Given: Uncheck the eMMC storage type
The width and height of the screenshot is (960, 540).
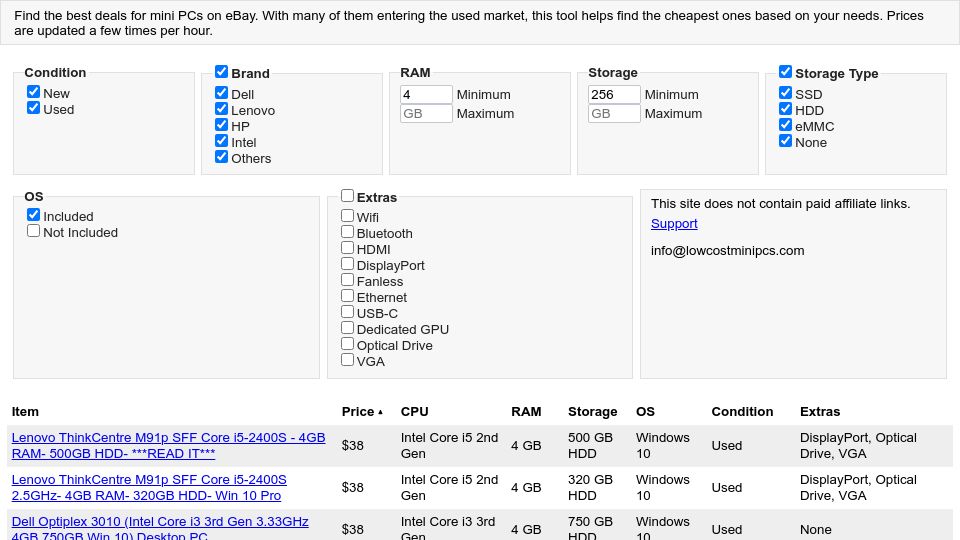Looking at the screenshot, I should point(786,124).
